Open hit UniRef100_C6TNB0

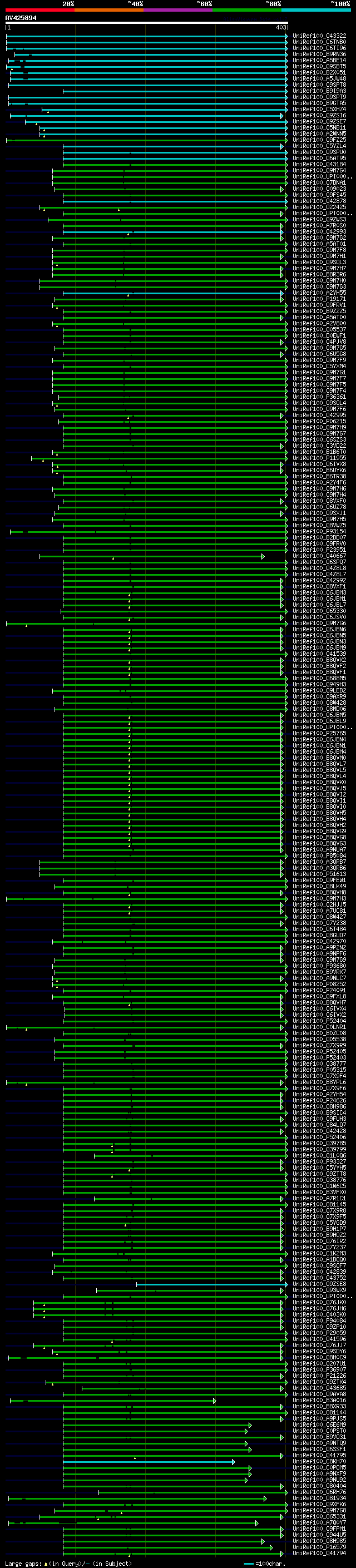[319, 42]
